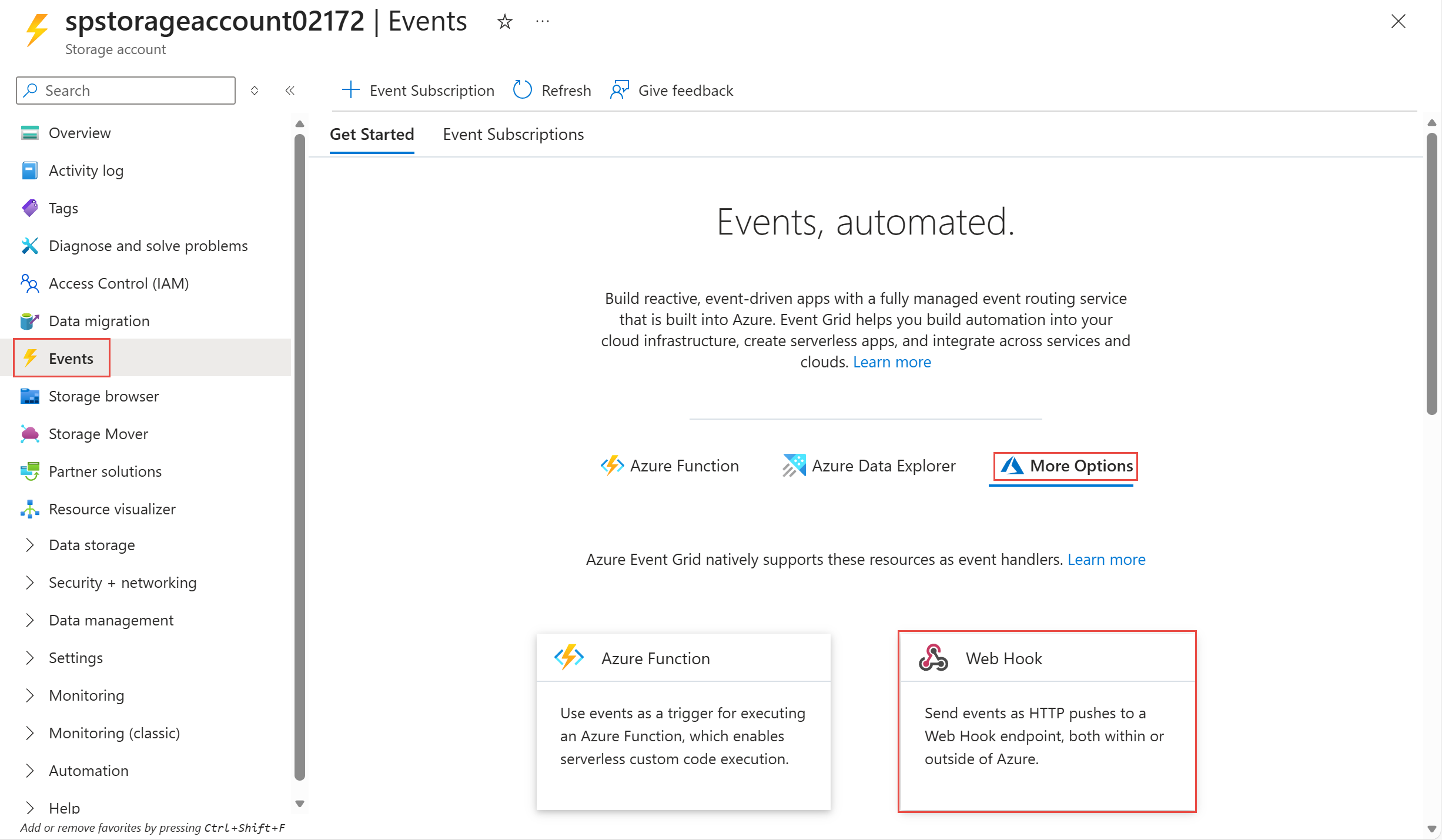The image size is (1442, 840).
Task: Click the Refresh icon in toolbar
Action: pyautogui.click(x=522, y=91)
